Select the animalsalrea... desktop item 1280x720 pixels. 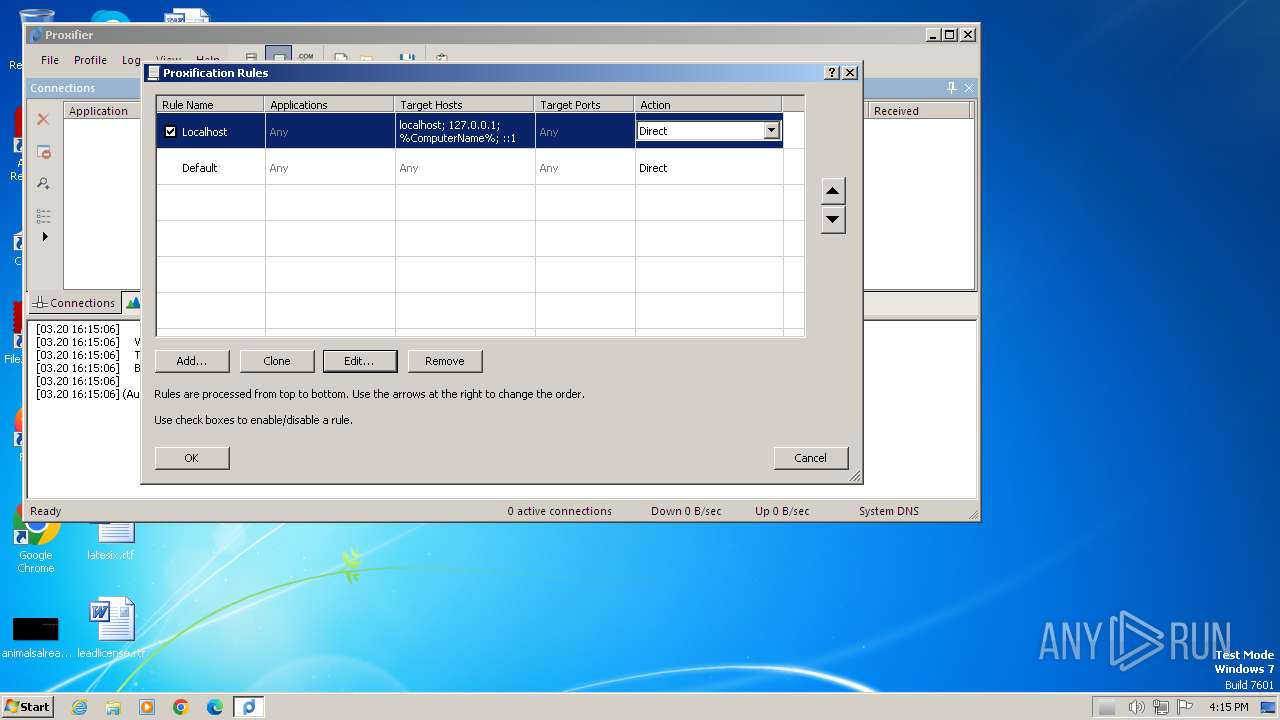point(36,637)
